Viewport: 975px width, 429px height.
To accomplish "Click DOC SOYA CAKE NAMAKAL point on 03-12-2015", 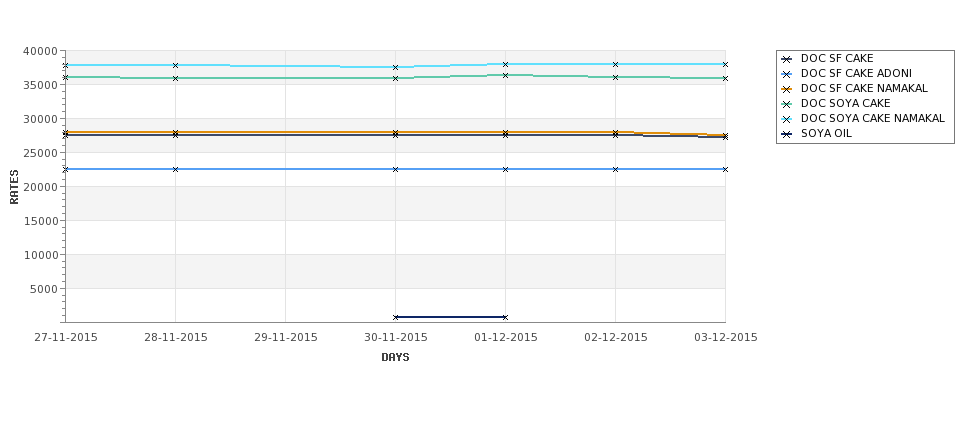I will (x=725, y=64).
